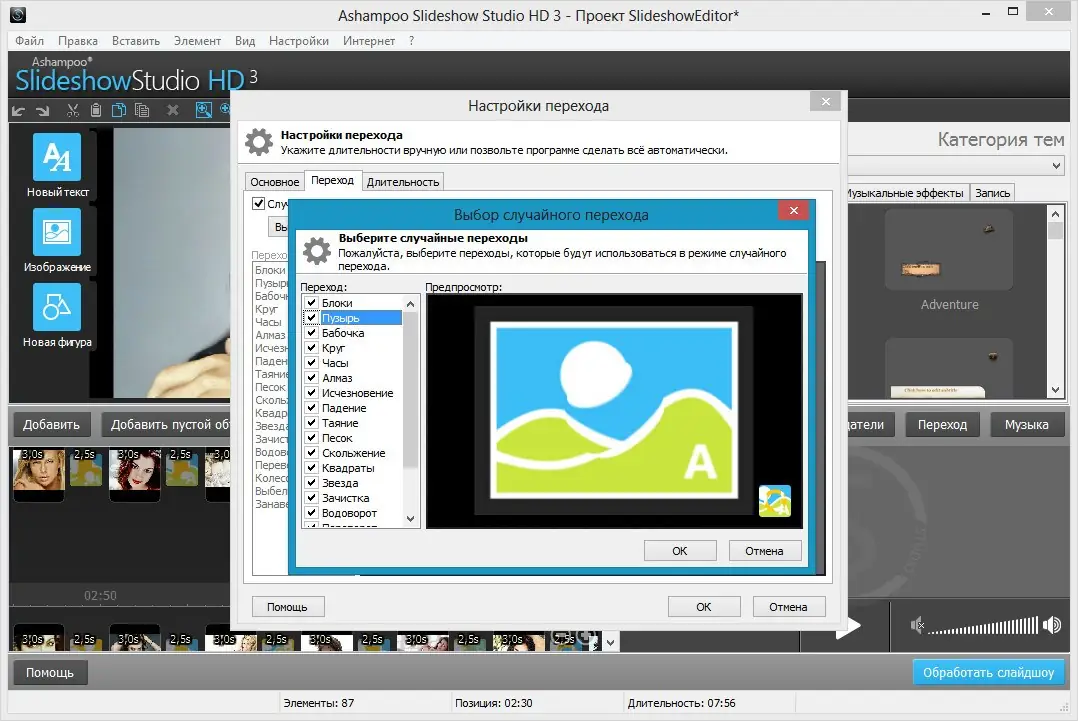Close the Выбор случайного перехода dialog with red X
Image resolution: width=1078 pixels, height=721 pixels.
793,210
